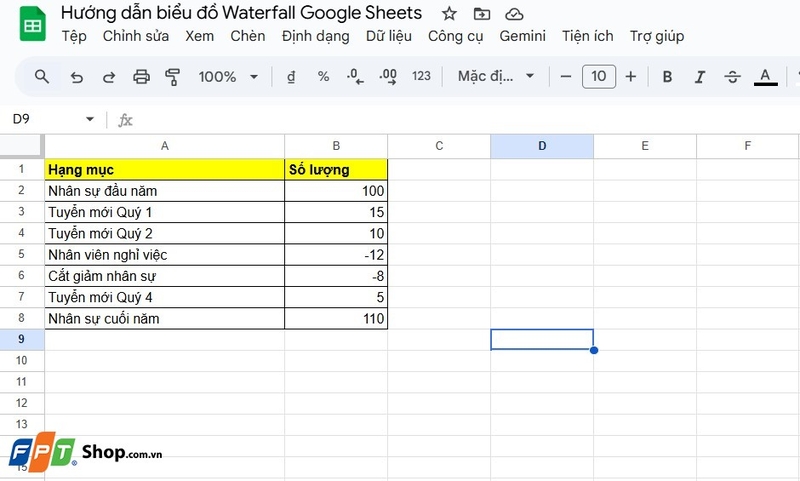Open more number formats (123)

point(421,76)
